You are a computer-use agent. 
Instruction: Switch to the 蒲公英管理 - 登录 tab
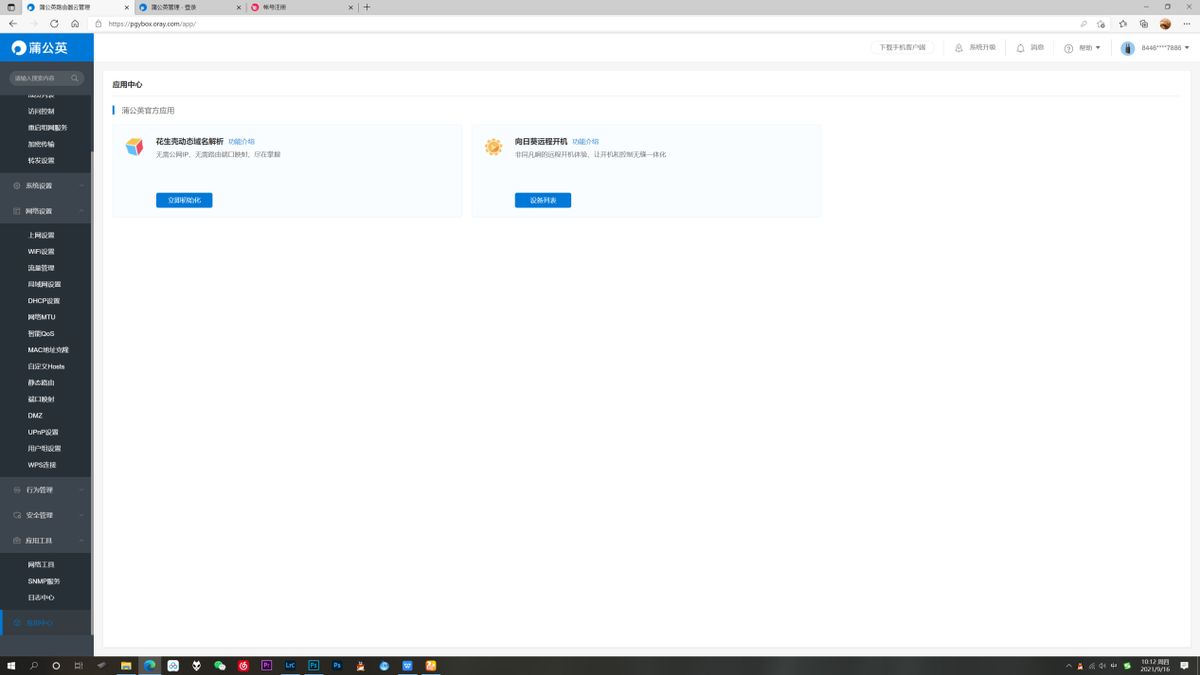(188, 7)
